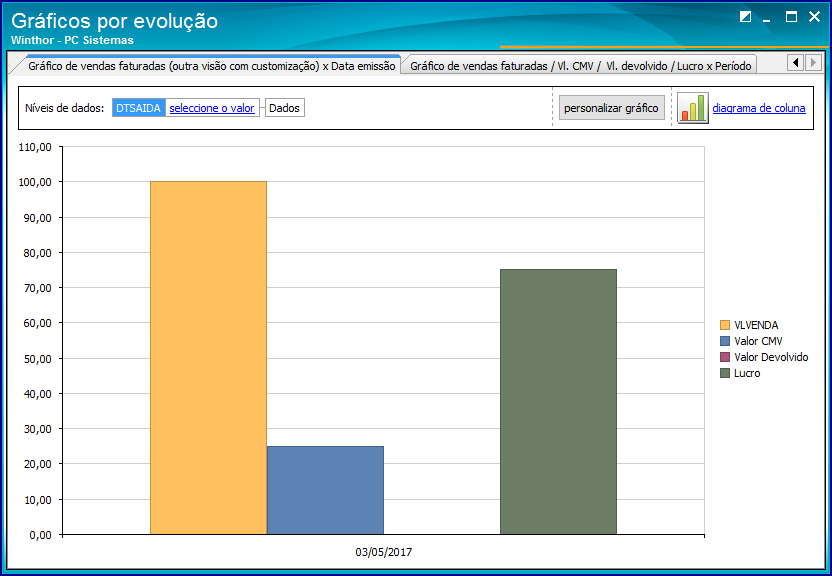Click the 'VLVENDA' legend label
The width and height of the screenshot is (832, 576).
[x=756, y=325]
